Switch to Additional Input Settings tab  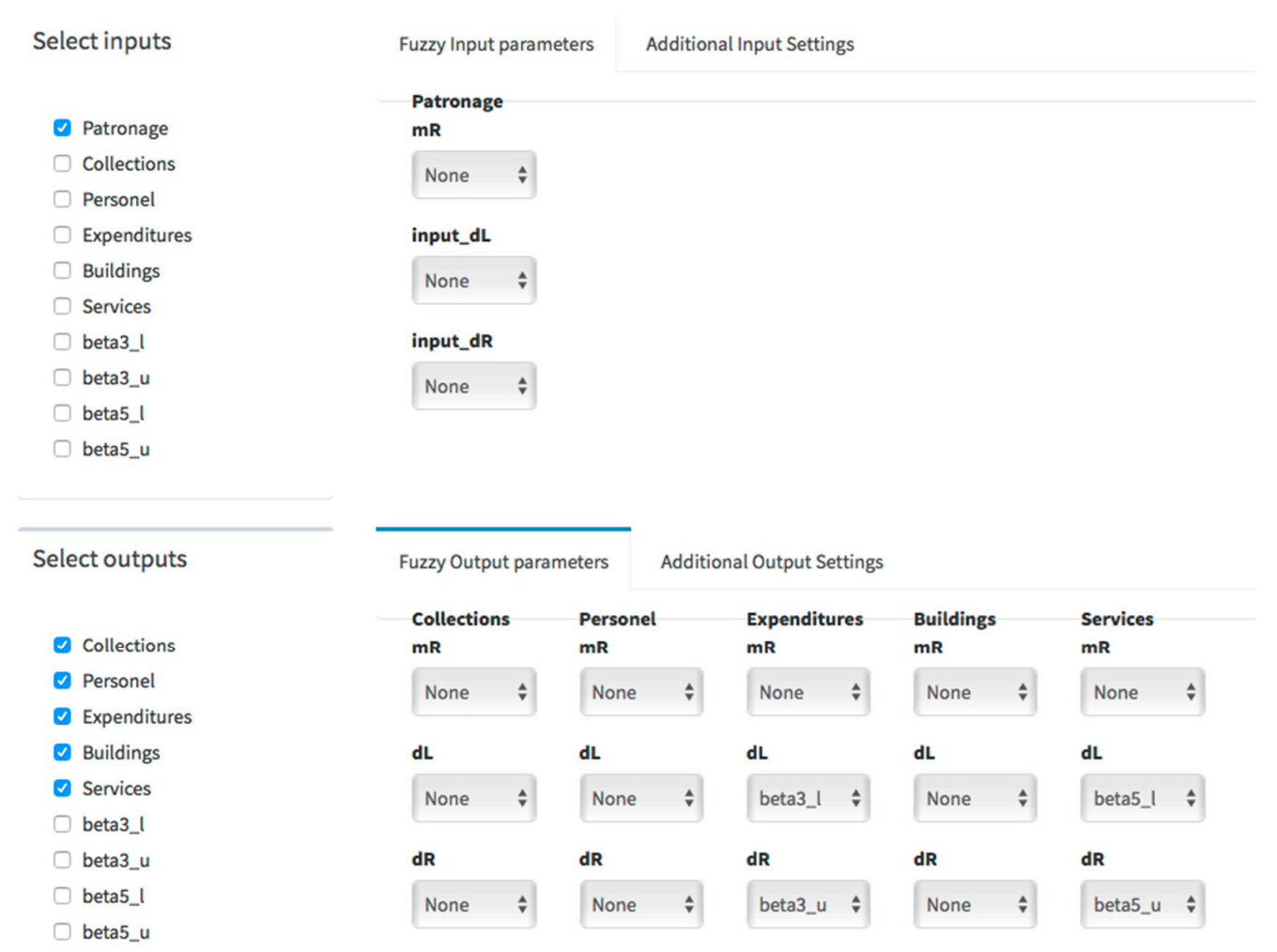(x=749, y=44)
